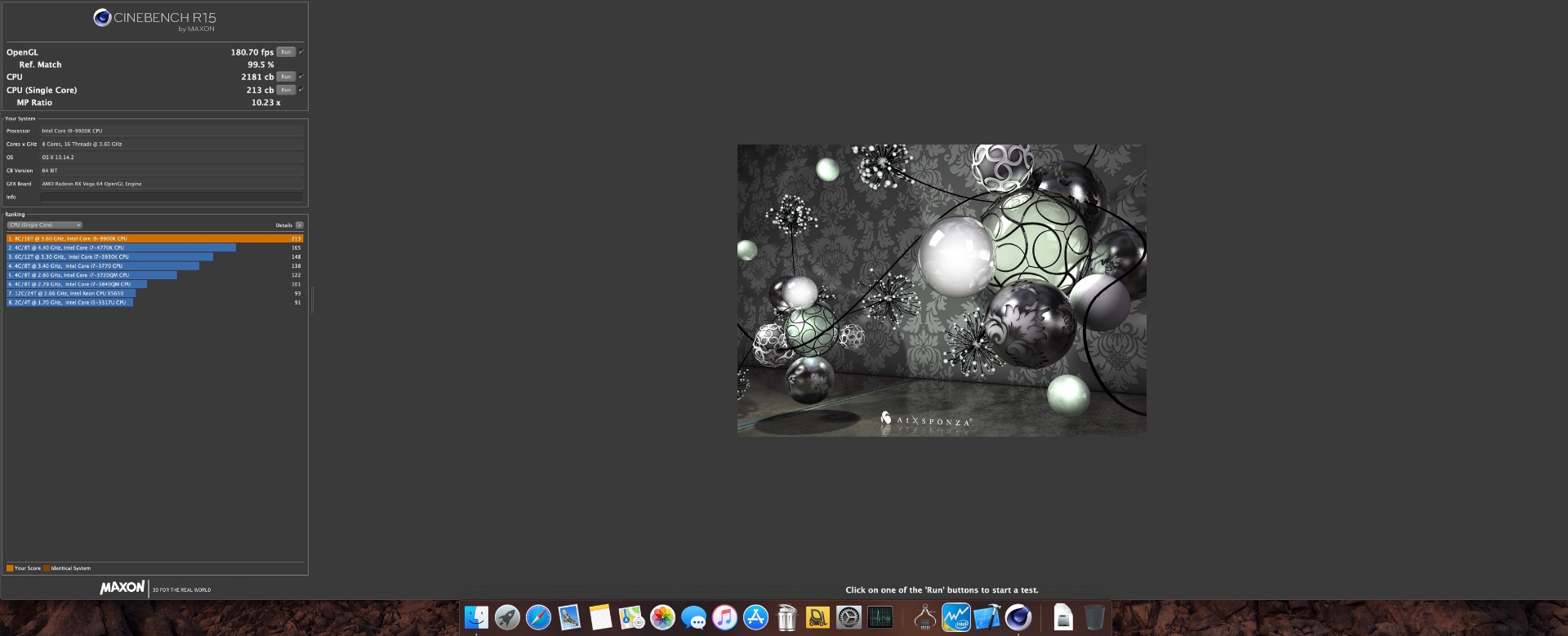Viewport: 1568px width, 636px height.
Task: Launch Activity Monitor from the Dock
Action: [x=880, y=617]
